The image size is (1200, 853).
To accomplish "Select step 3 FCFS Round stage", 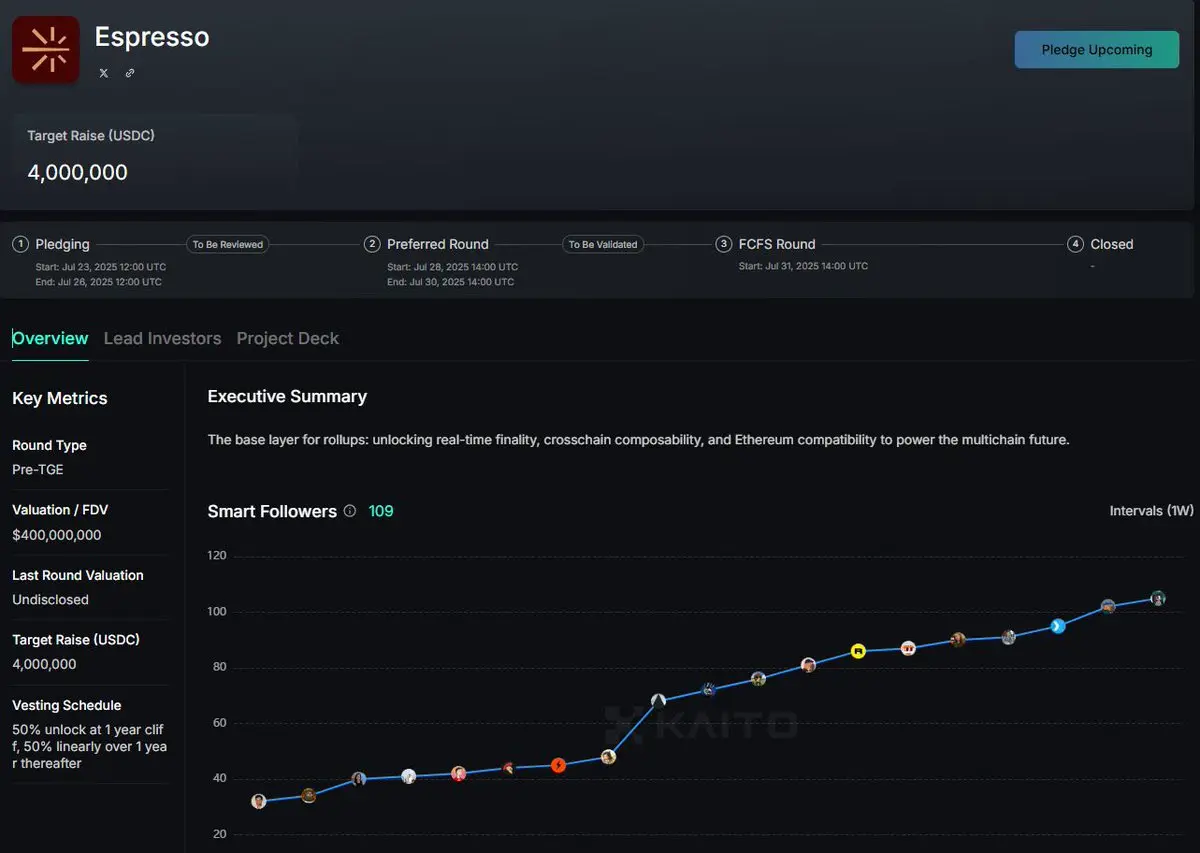I will [766, 244].
